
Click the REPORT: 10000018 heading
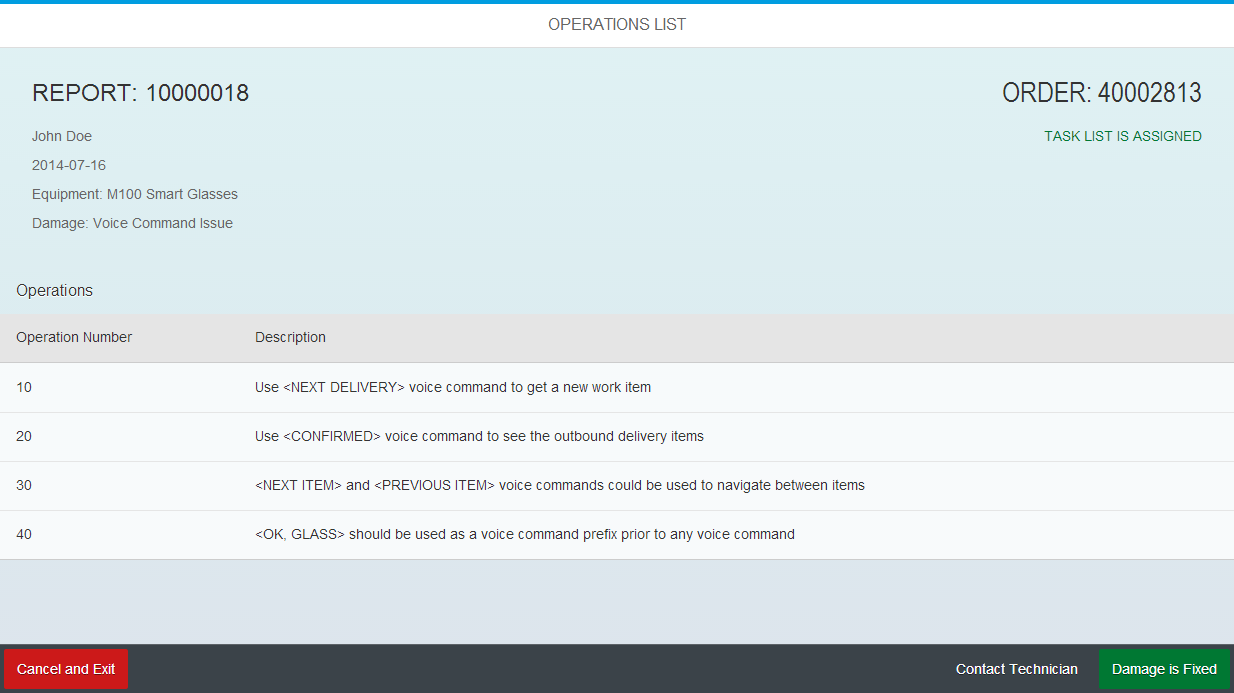140,93
